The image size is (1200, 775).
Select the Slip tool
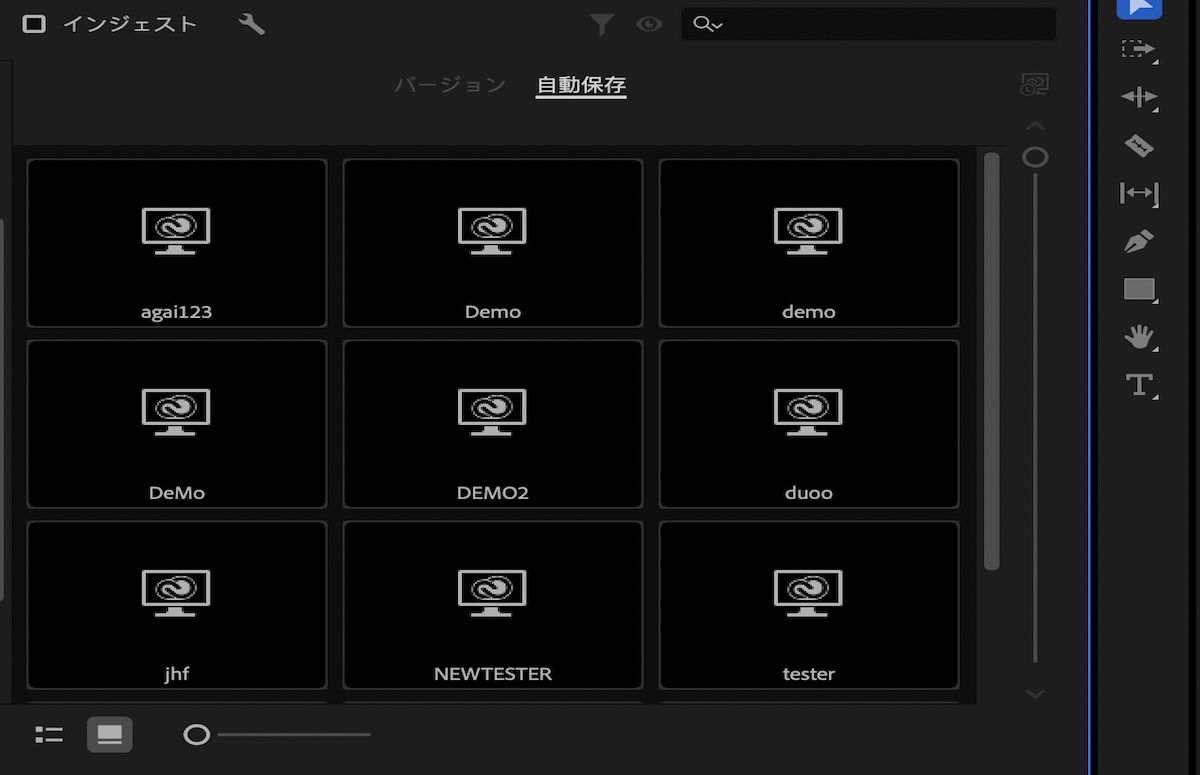(x=1140, y=194)
